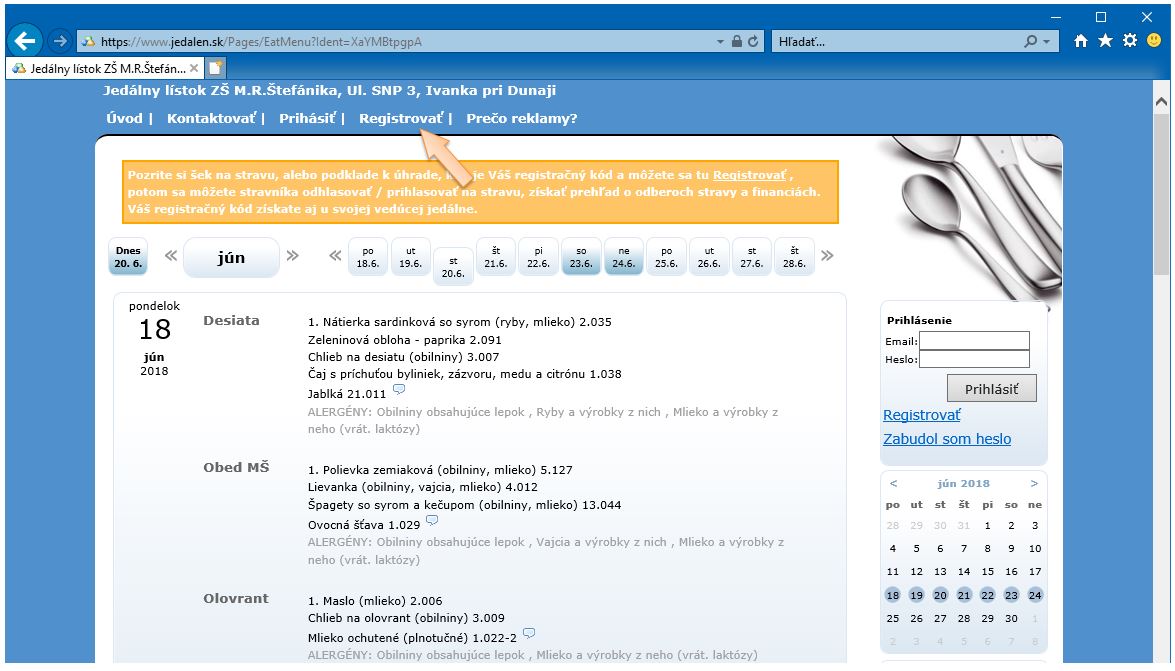Select the št 21.6. day tab
Screen dimensions: 1175x671
(495, 257)
